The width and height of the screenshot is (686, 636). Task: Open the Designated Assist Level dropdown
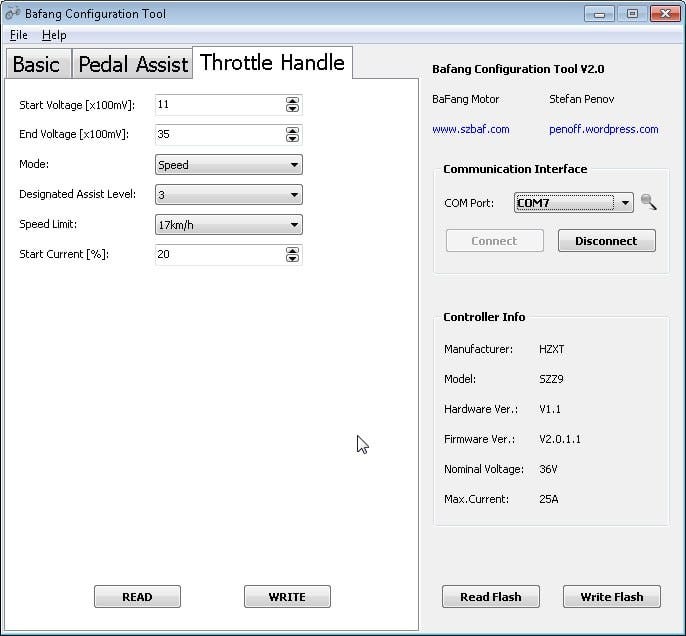point(229,195)
